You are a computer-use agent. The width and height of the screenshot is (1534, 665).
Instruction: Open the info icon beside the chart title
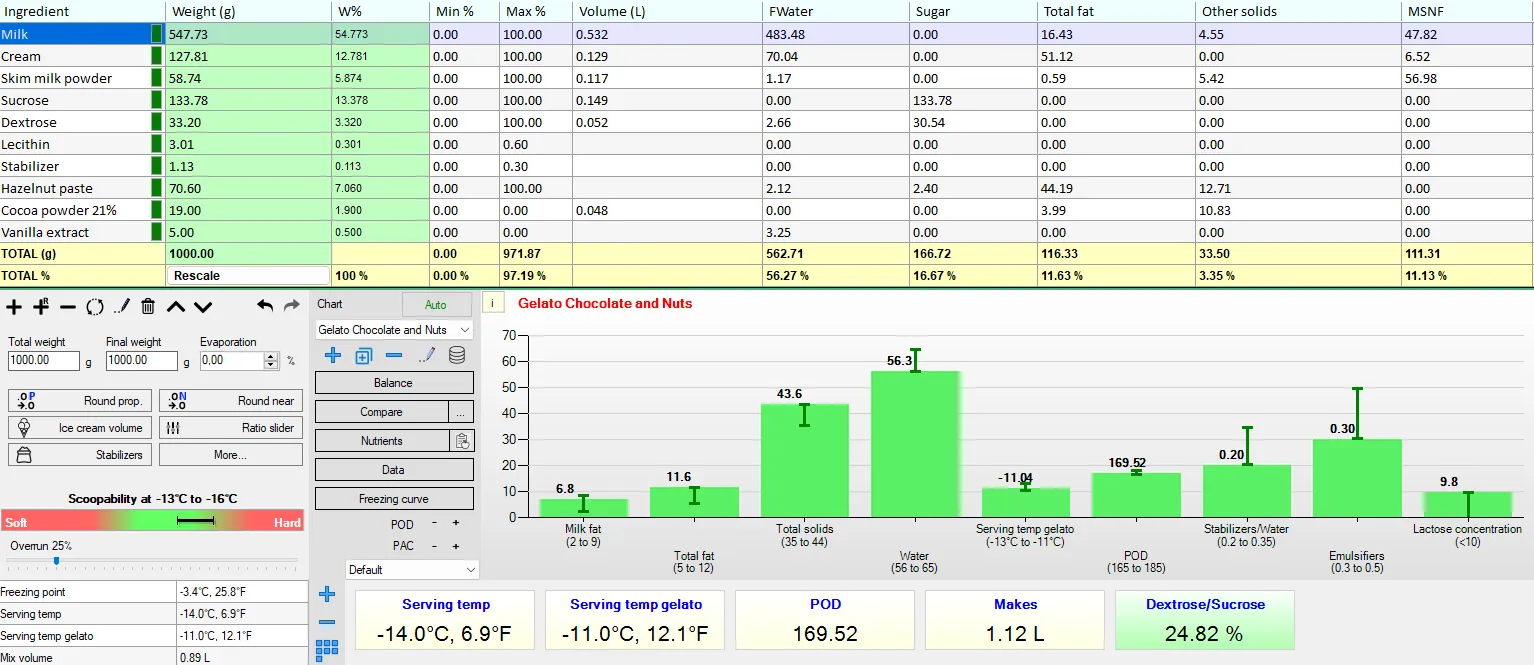[x=494, y=303]
